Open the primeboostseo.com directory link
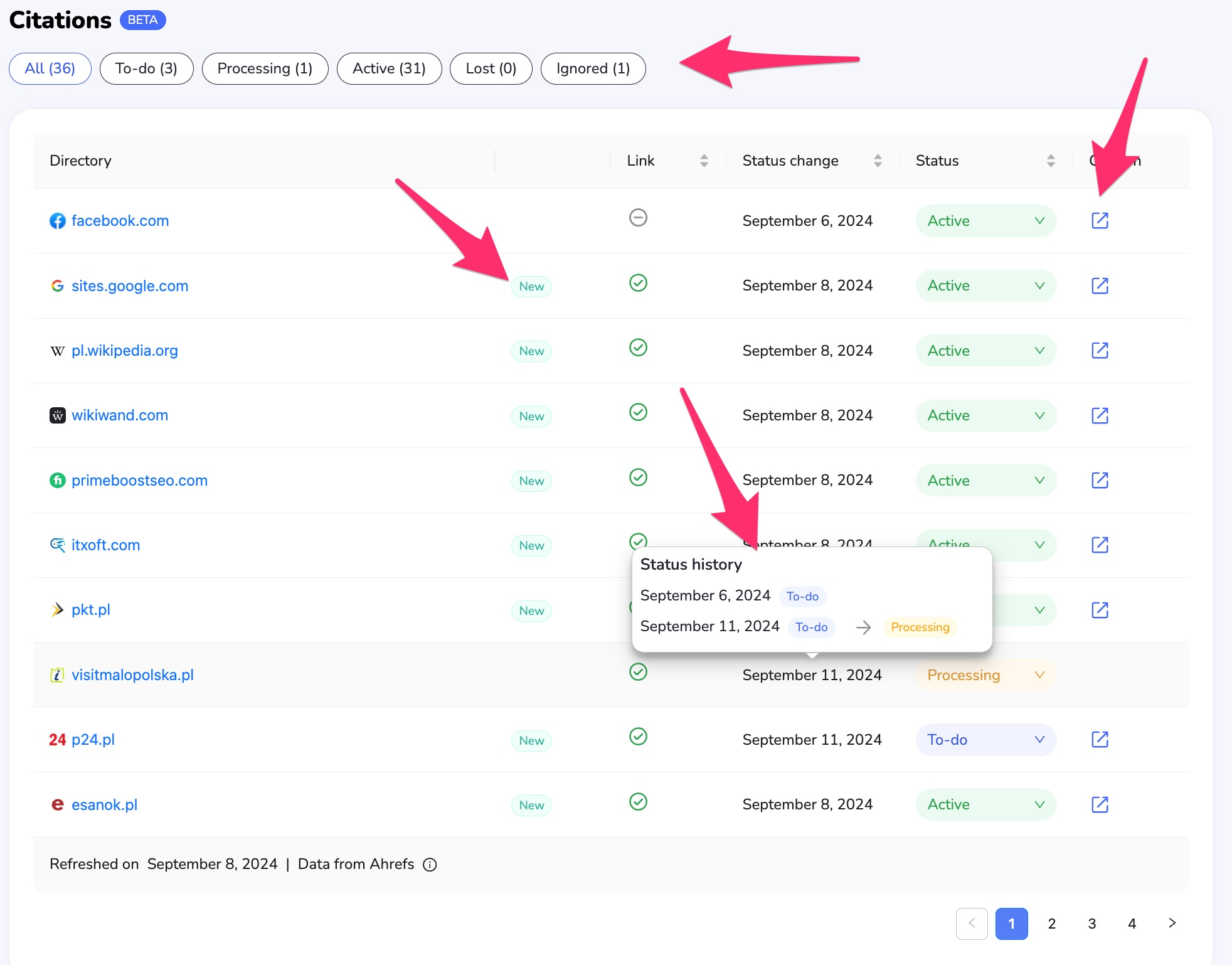This screenshot has height=965, width=1232. click(x=139, y=481)
